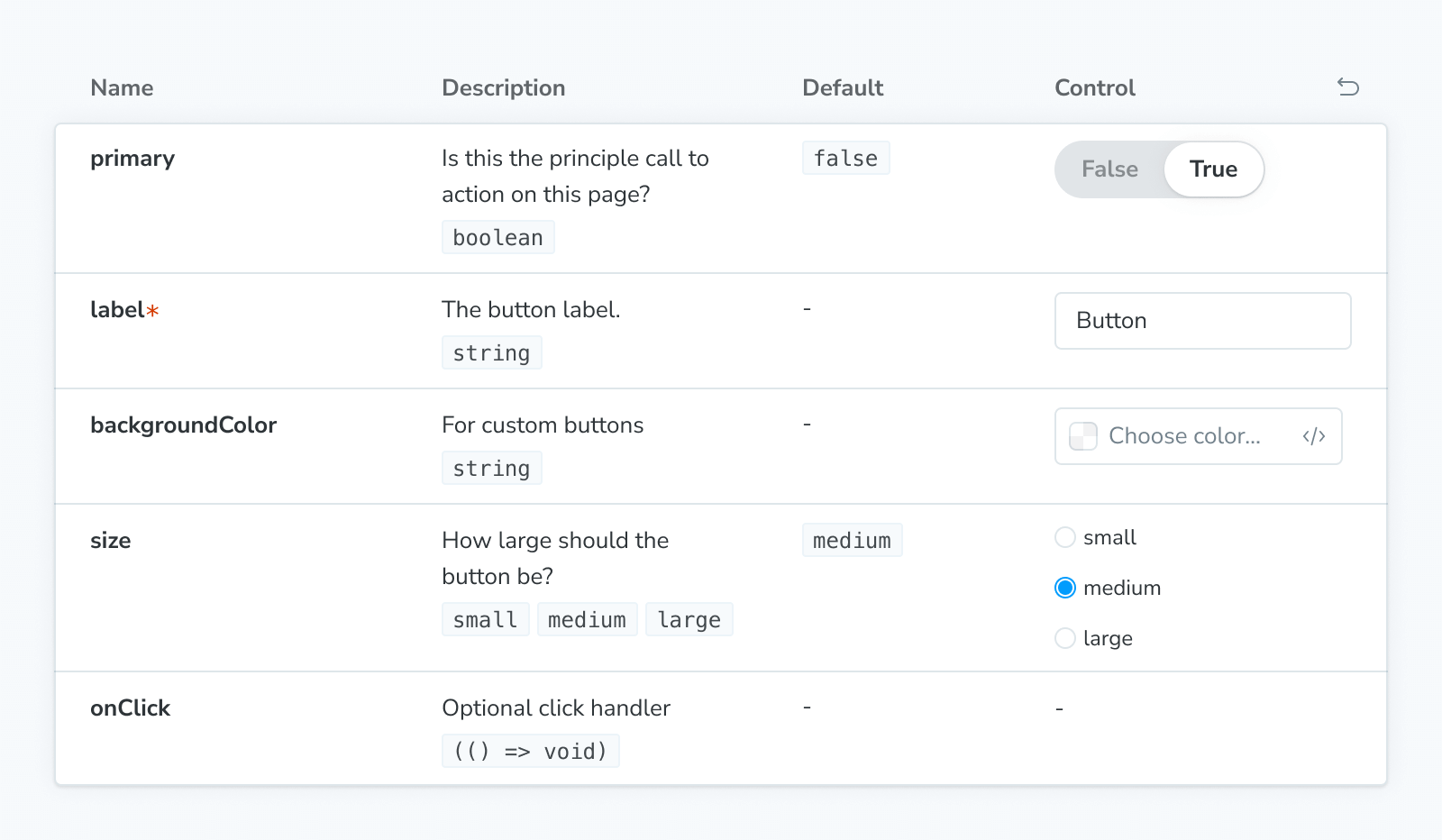1442x840 pixels.
Task: Click the (() => void) type badge
Action: click(530, 750)
